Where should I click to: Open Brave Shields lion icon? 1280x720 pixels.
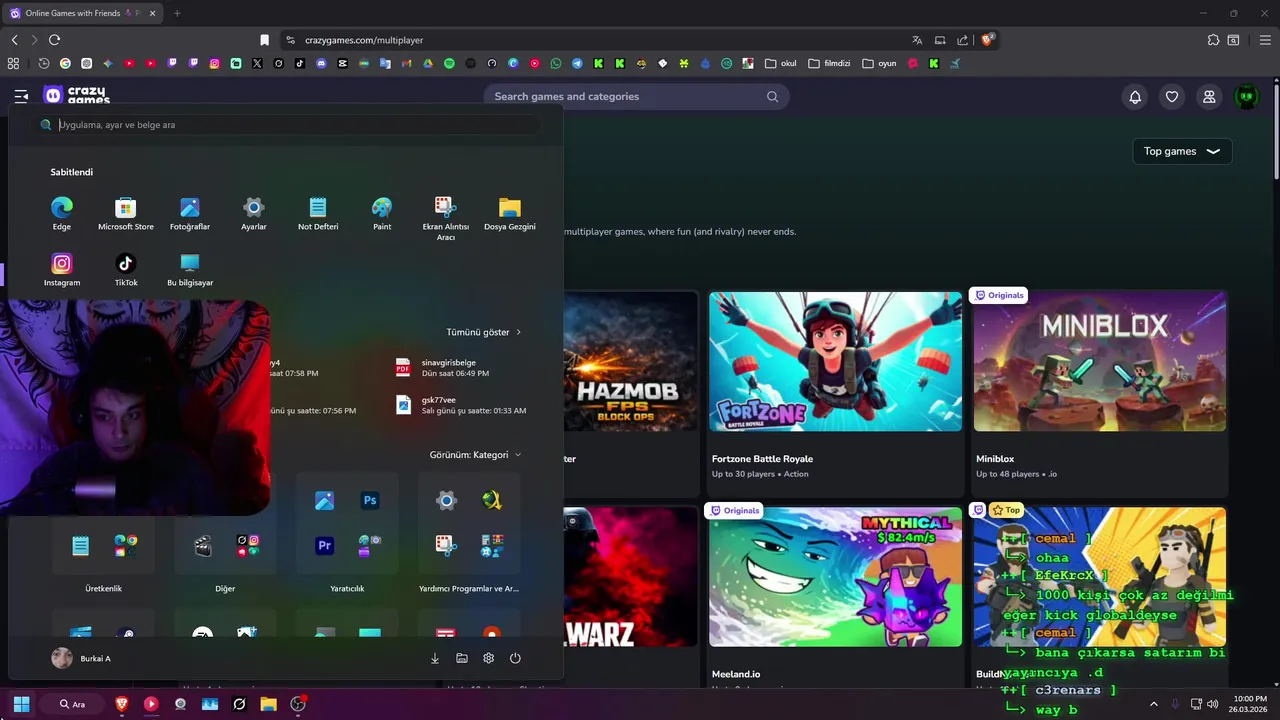[987, 40]
